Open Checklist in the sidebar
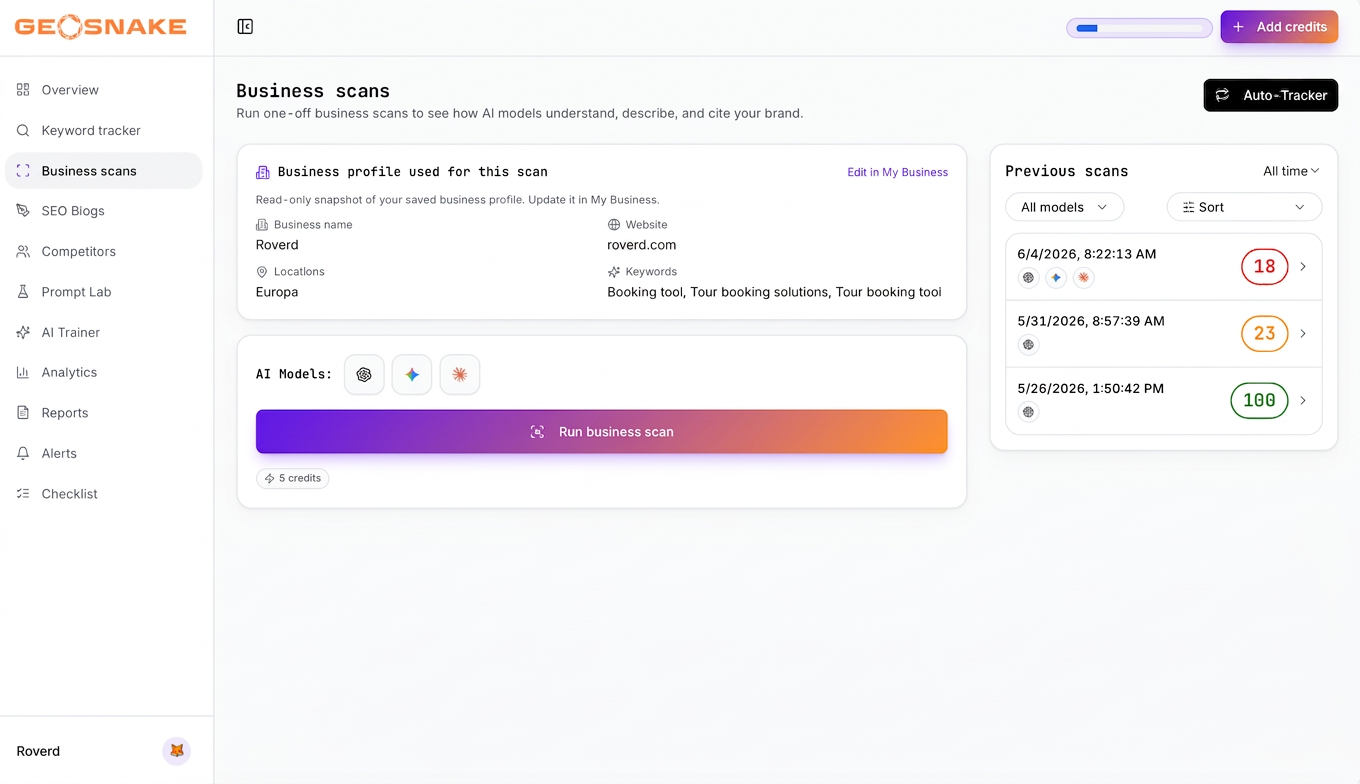The image size is (1360, 784). [104, 494]
